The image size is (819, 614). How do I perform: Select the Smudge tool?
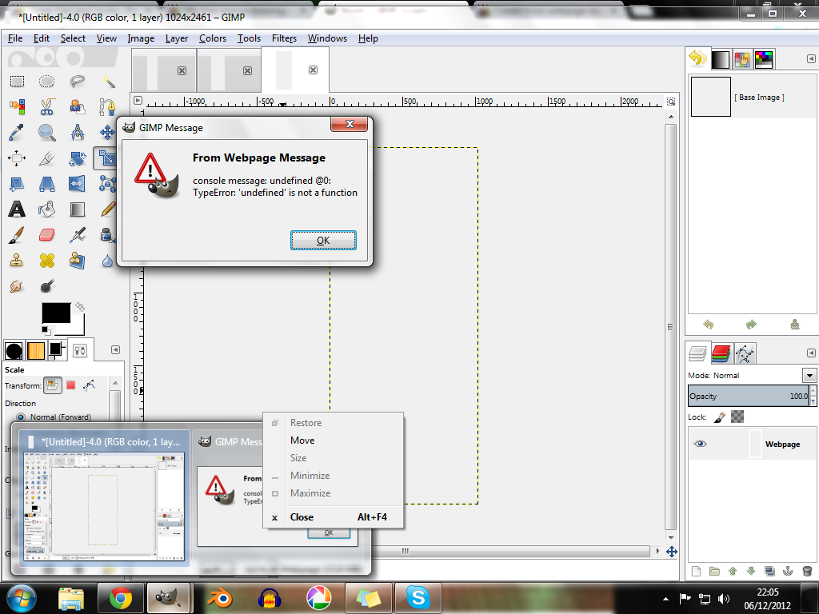click(x=17, y=286)
